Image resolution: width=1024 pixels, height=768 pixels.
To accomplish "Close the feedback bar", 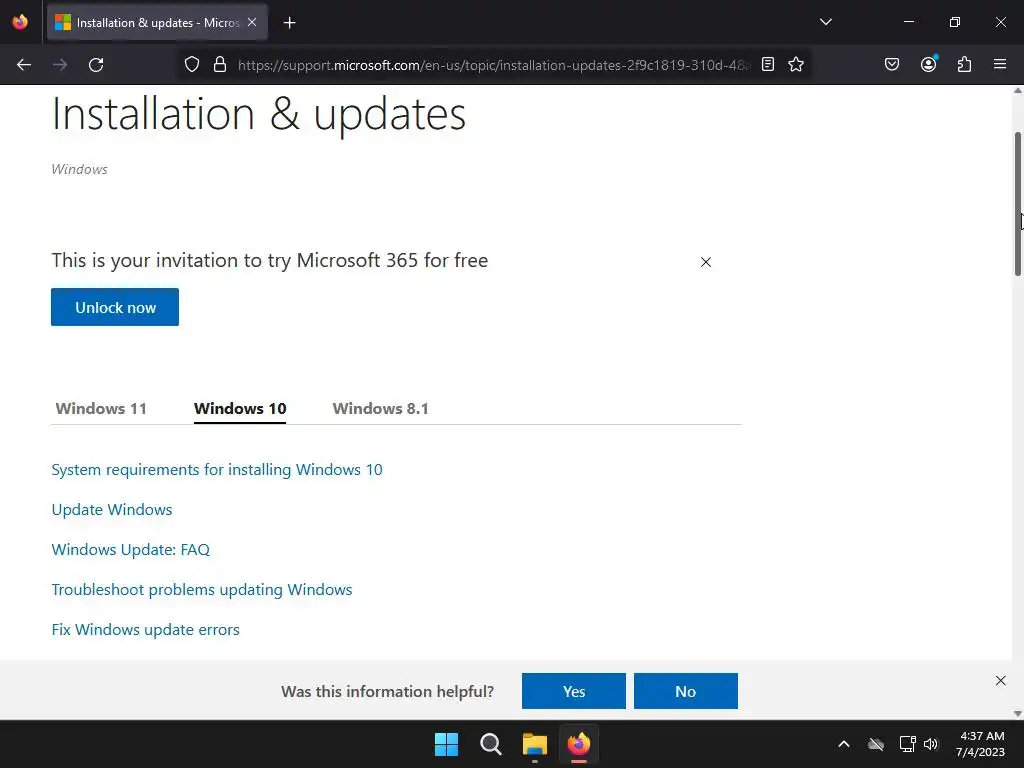I will [1000, 680].
